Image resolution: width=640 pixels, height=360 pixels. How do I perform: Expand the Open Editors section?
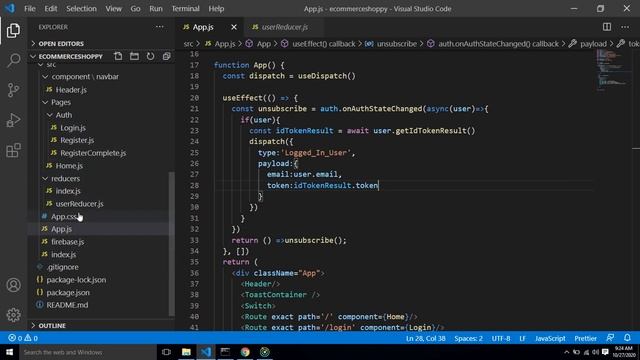point(101,44)
